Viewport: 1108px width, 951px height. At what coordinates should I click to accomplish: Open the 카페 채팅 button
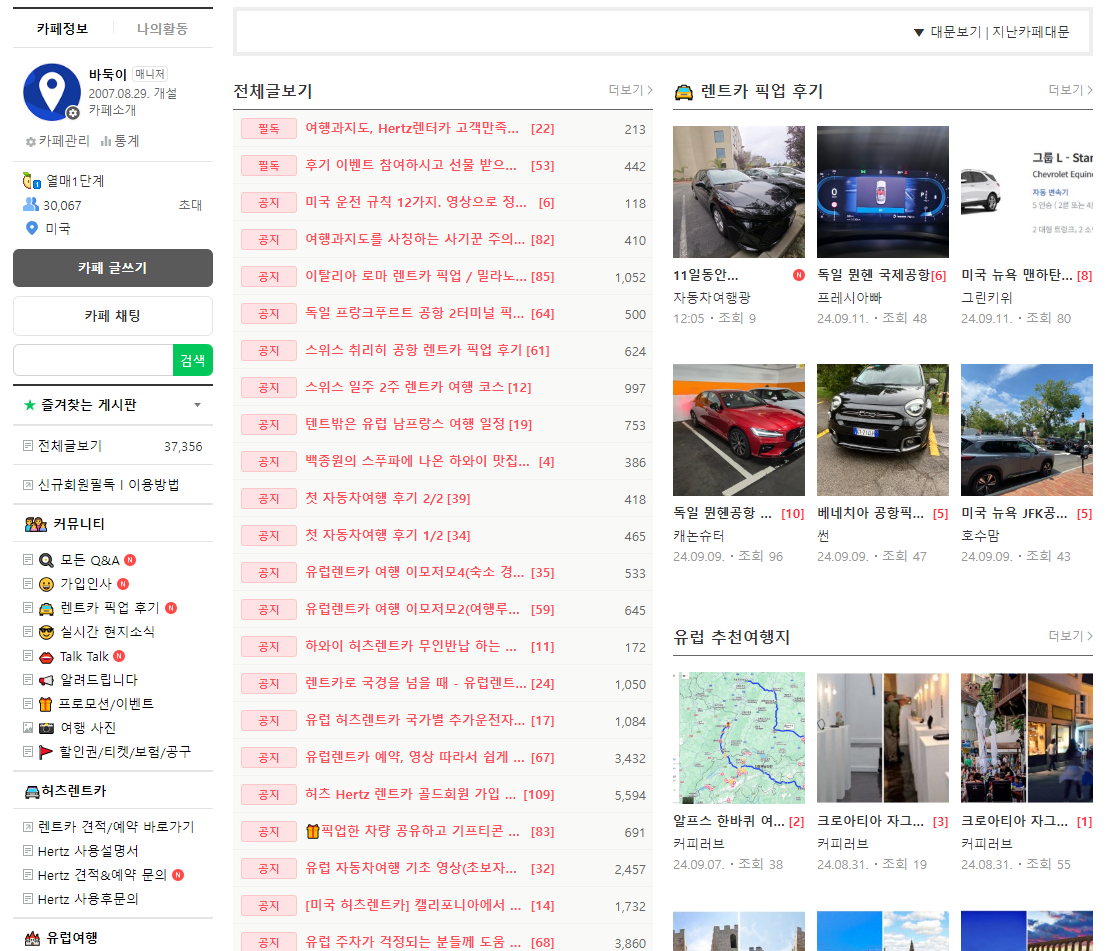point(112,316)
